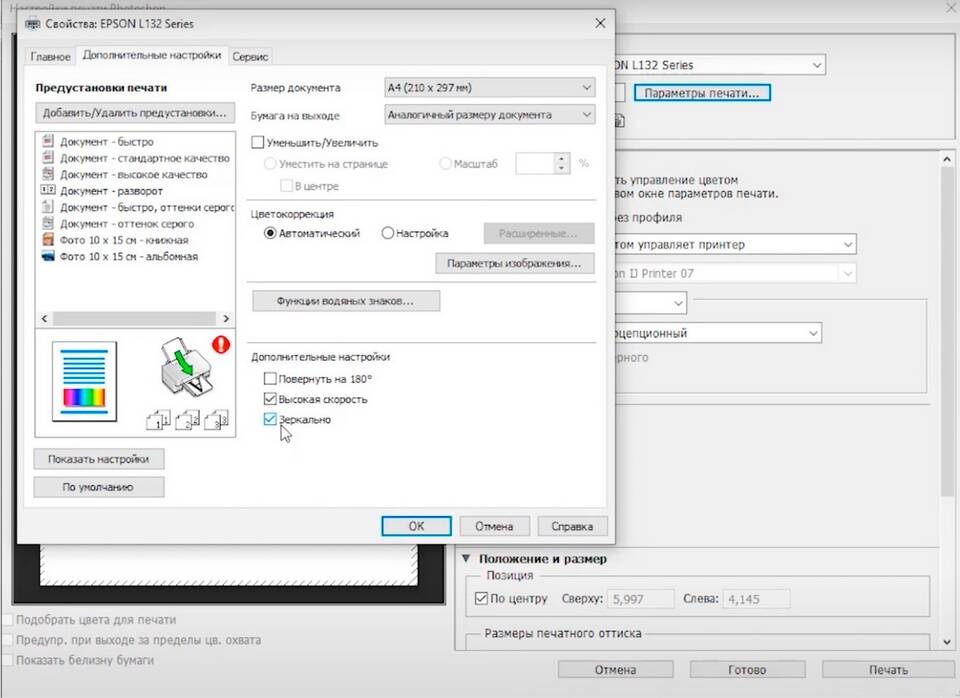Click the 'Фото 10 x 15 см - книжная' preset icon
Viewport: 960px width, 698px height.
point(48,240)
